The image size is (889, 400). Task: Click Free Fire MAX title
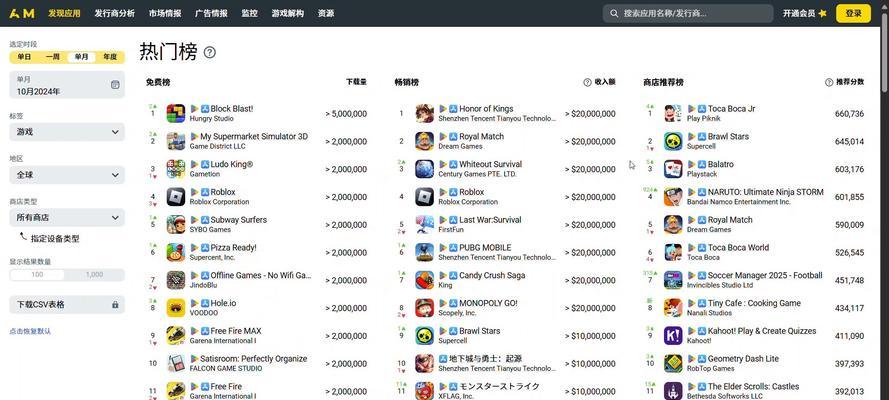tap(236, 331)
